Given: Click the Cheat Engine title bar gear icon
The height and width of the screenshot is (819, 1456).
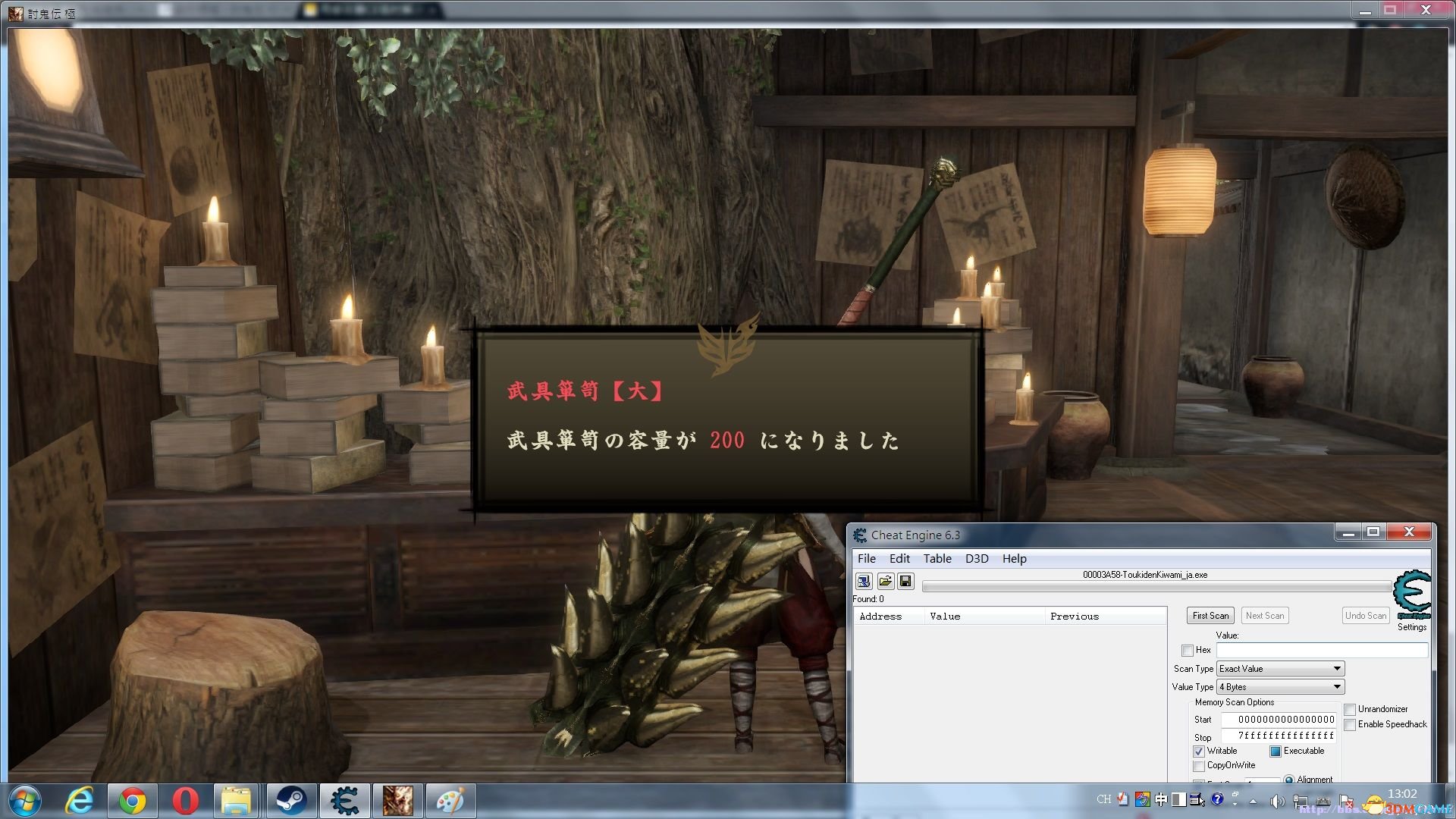Looking at the screenshot, I should pyautogui.click(x=860, y=535).
